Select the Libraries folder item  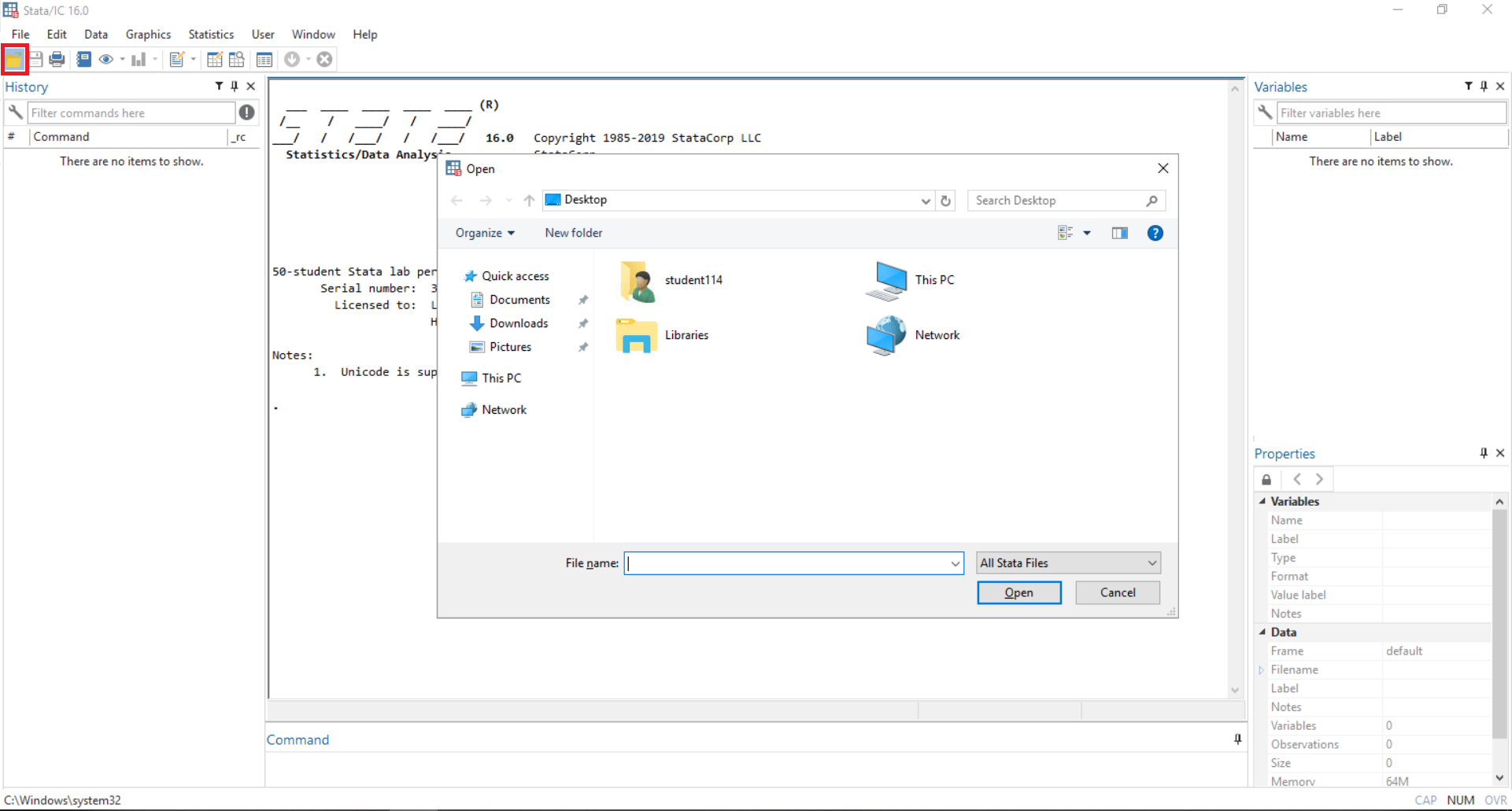(x=664, y=336)
